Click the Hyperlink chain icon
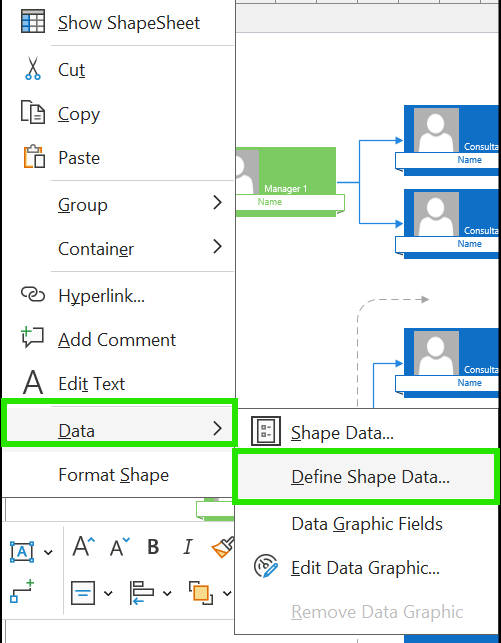The image size is (501, 643). [x=32, y=294]
